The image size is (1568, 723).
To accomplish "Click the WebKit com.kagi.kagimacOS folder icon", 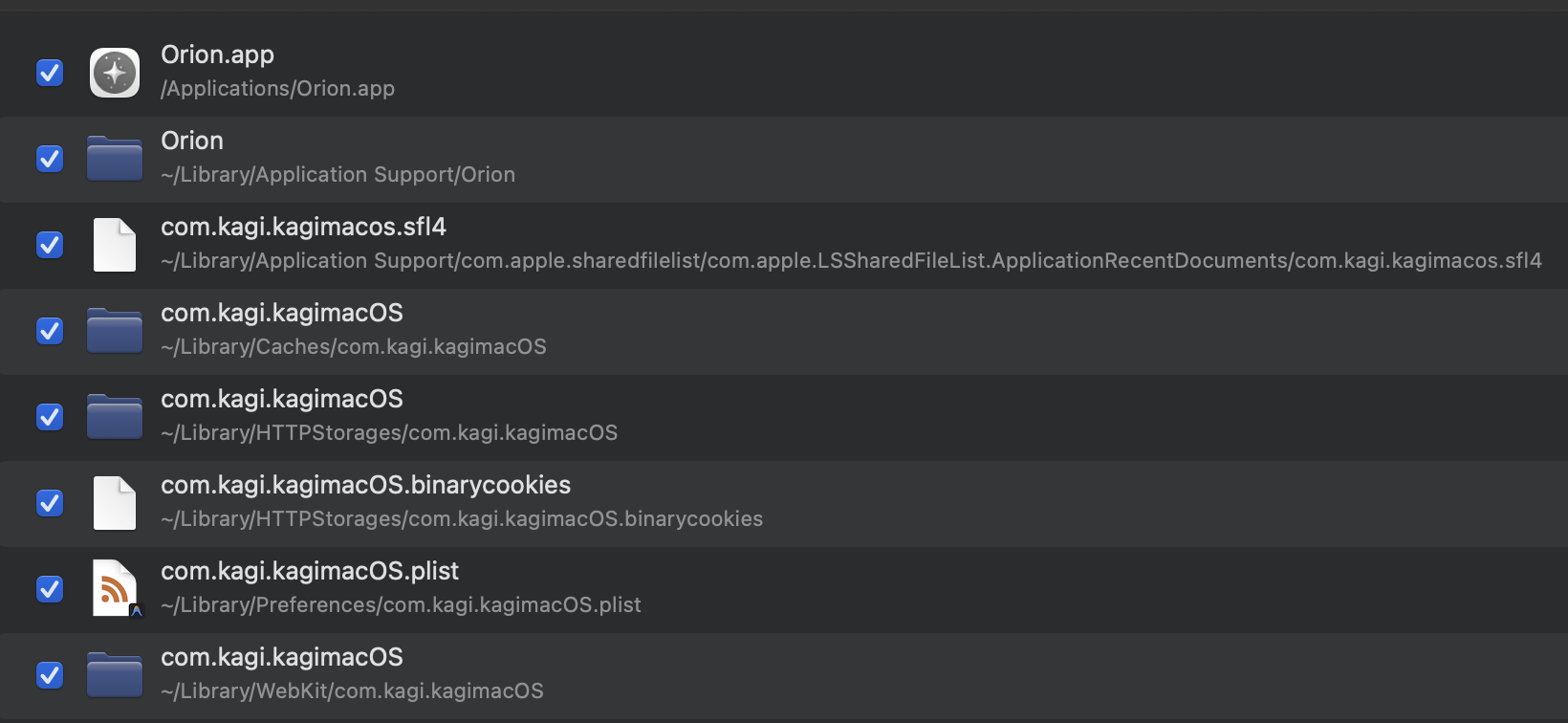I will click(x=115, y=675).
